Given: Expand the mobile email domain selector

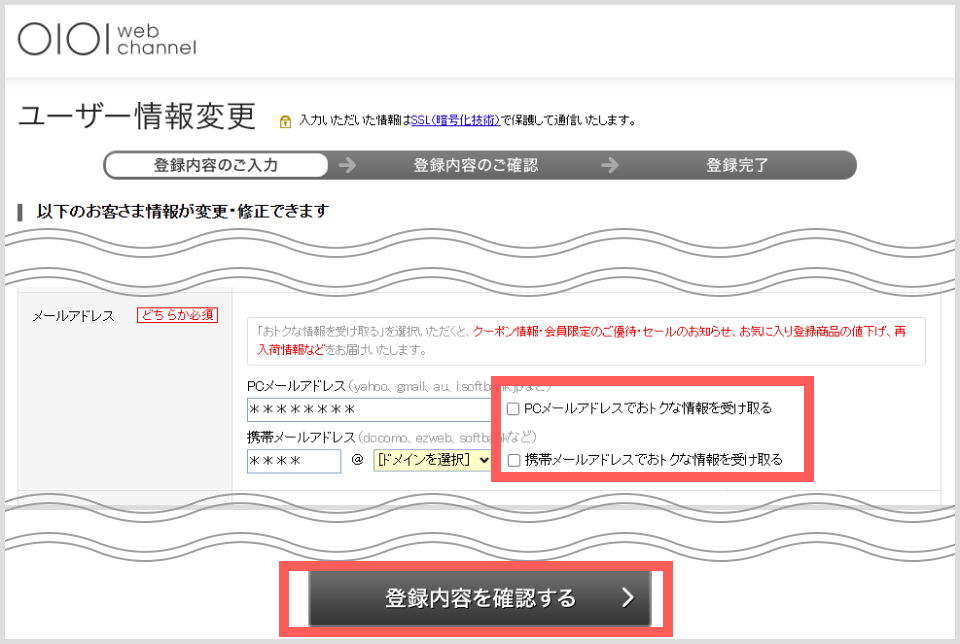Looking at the screenshot, I should pos(432,461).
